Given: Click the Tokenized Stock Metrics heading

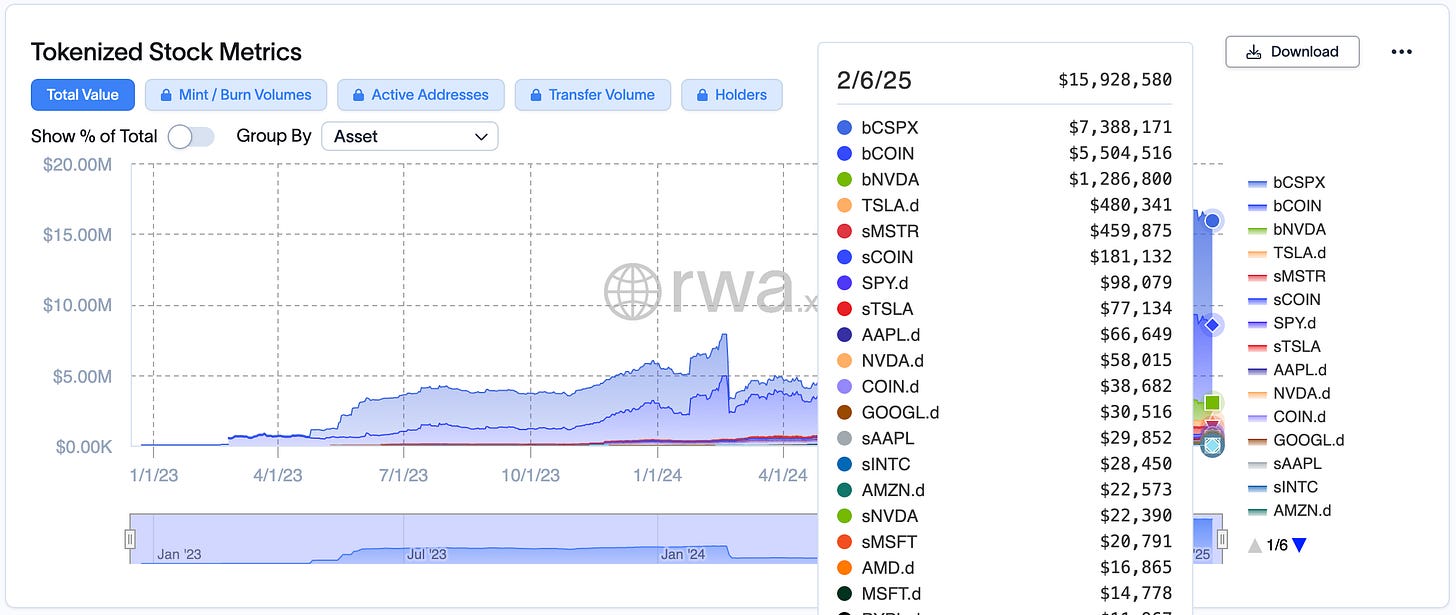Looking at the screenshot, I should coord(166,52).
